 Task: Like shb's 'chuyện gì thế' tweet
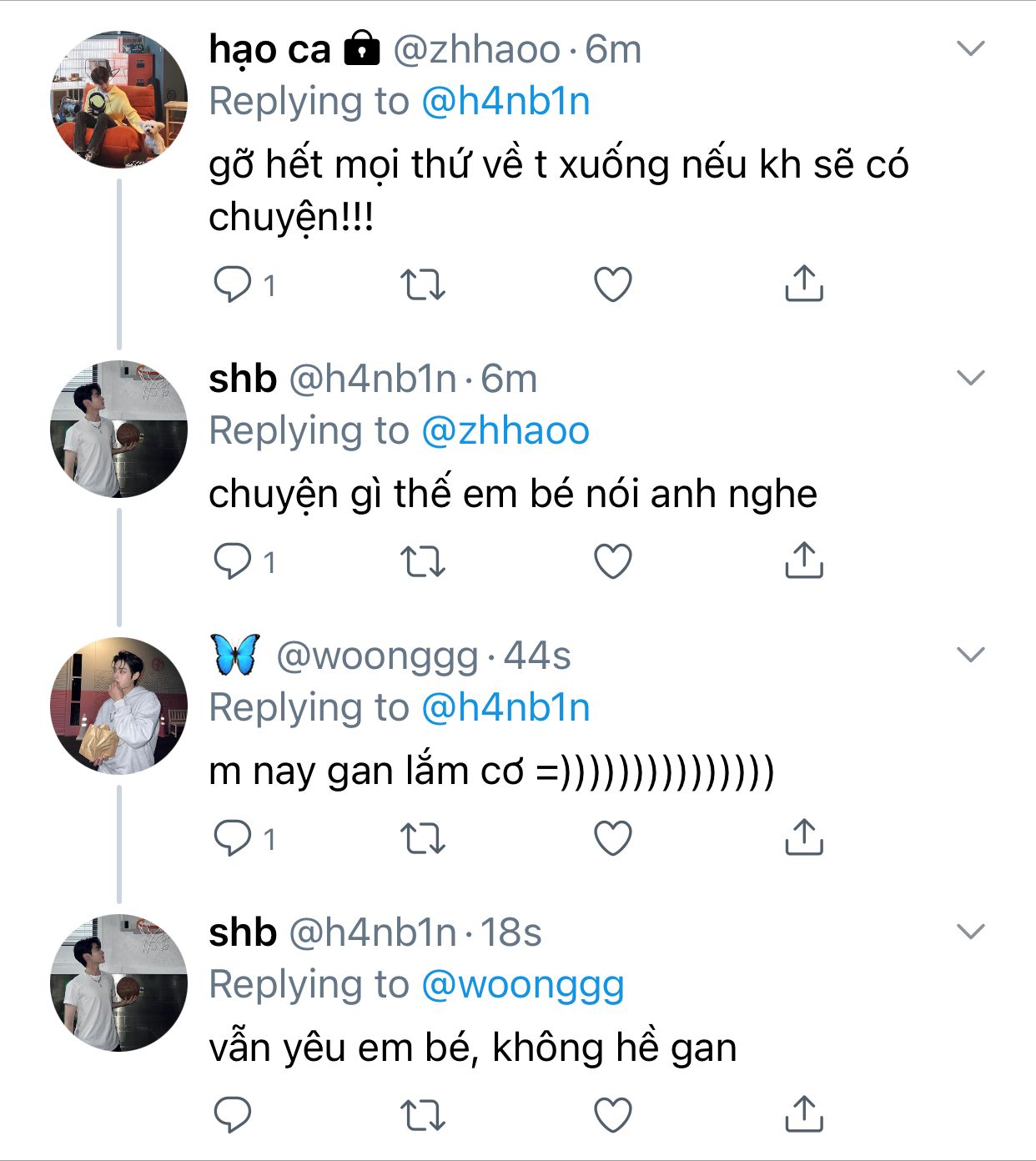click(612, 561)
